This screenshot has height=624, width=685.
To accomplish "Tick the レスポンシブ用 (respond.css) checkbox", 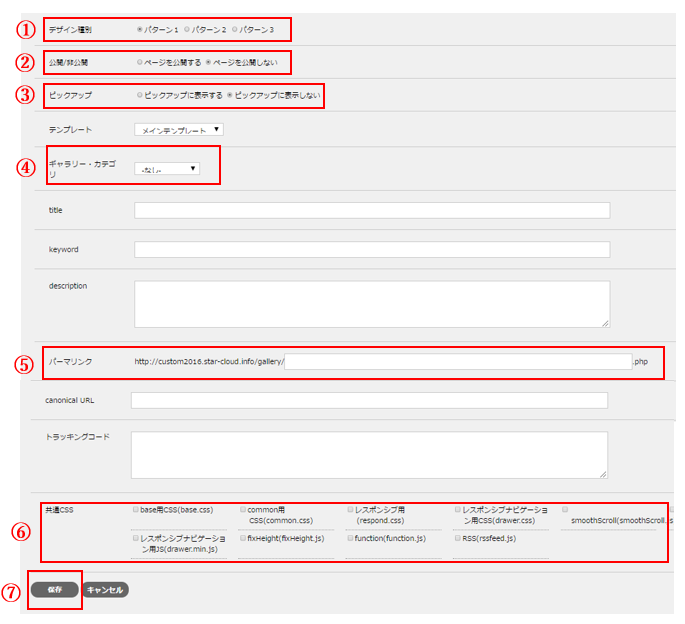I will pyautogui.click(x=350, y=509).
